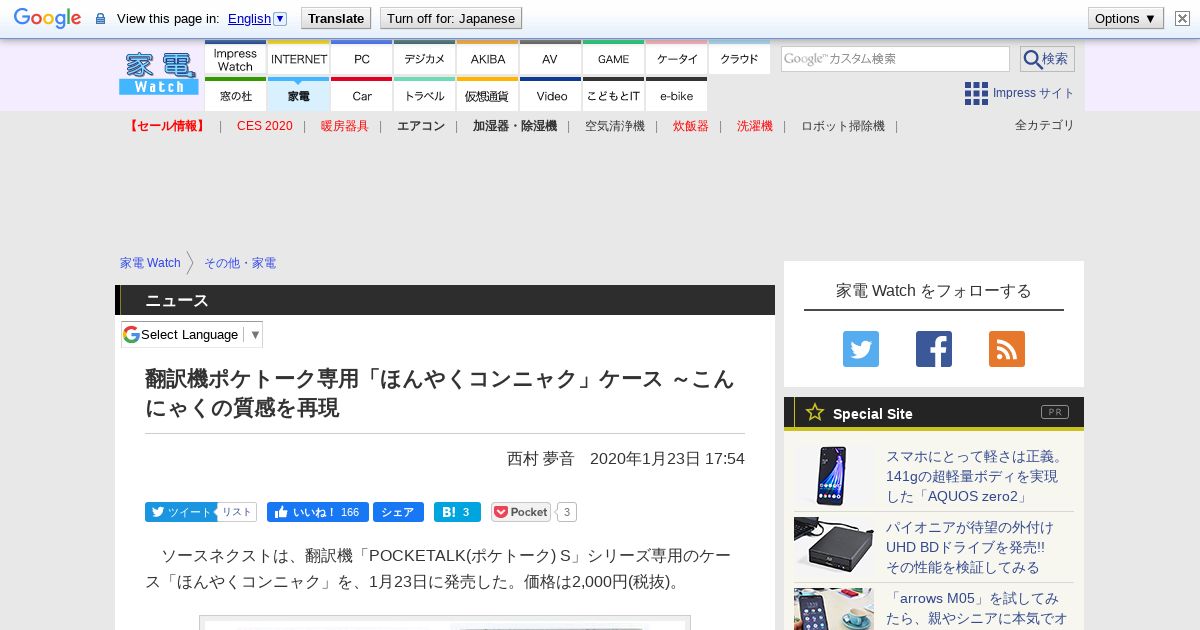Open the 加湿器・除湿機 category link
The image size is (1200, 630).
coord(515,126)
